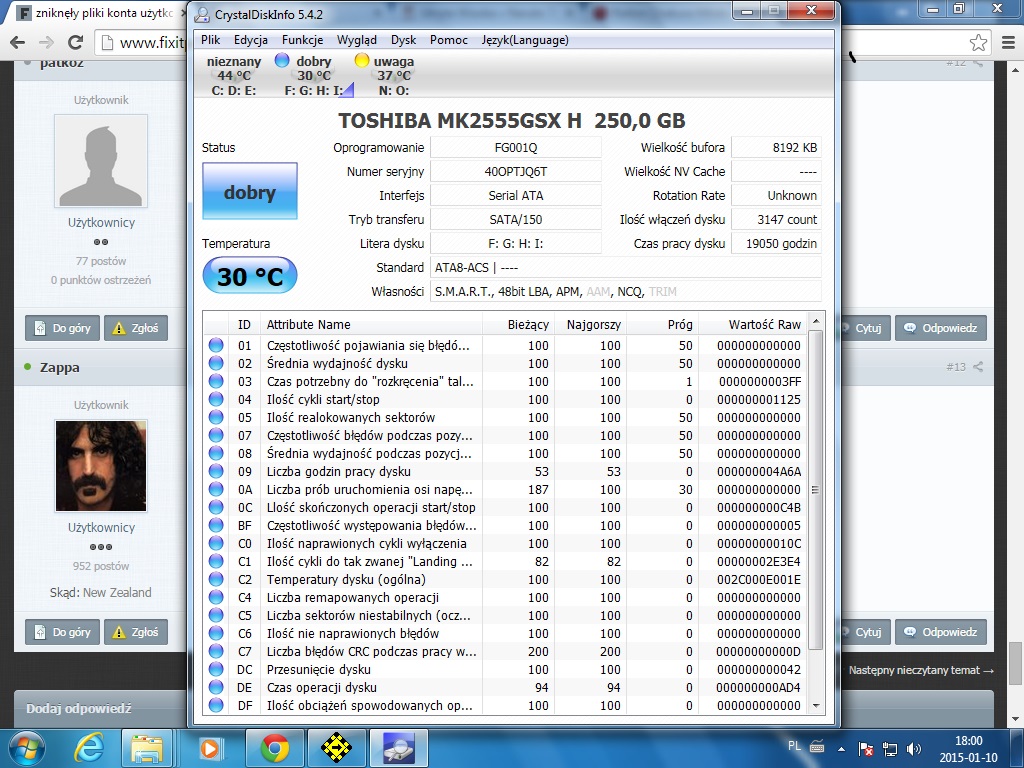Click browser back arrow
Image resolution: width=1024 pixels, height=768 pixels.
tap(18, 43)
